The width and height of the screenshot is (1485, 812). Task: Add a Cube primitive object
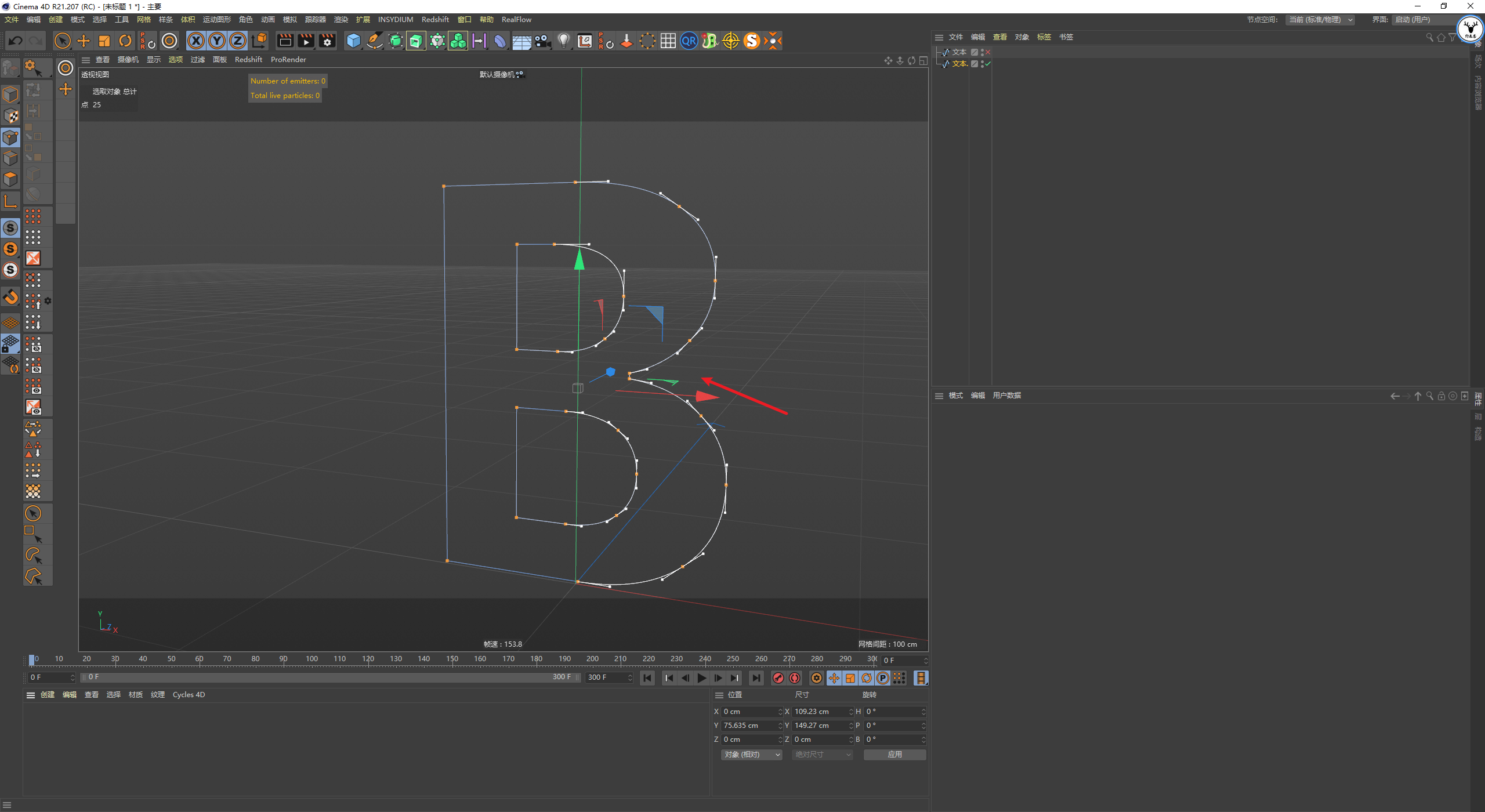pos(353,41)
